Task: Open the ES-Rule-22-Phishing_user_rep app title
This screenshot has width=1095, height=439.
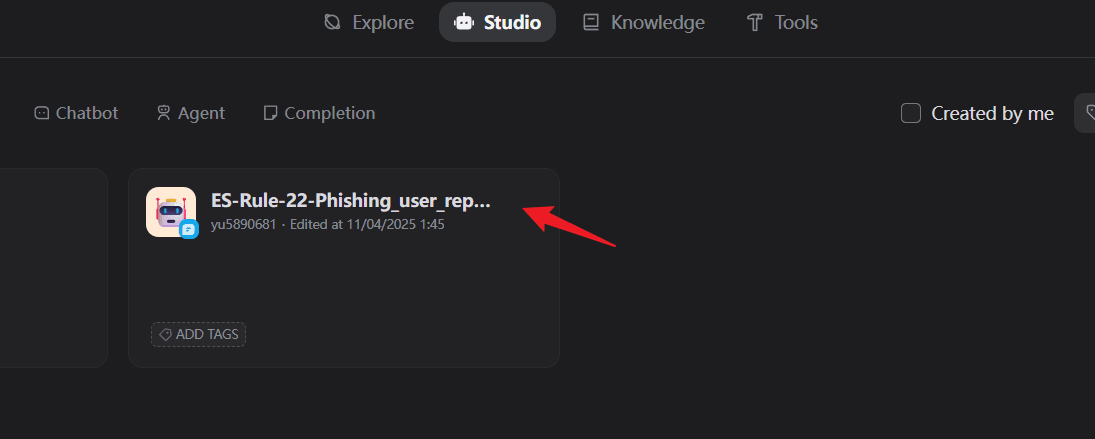Action: coord(351,200)
